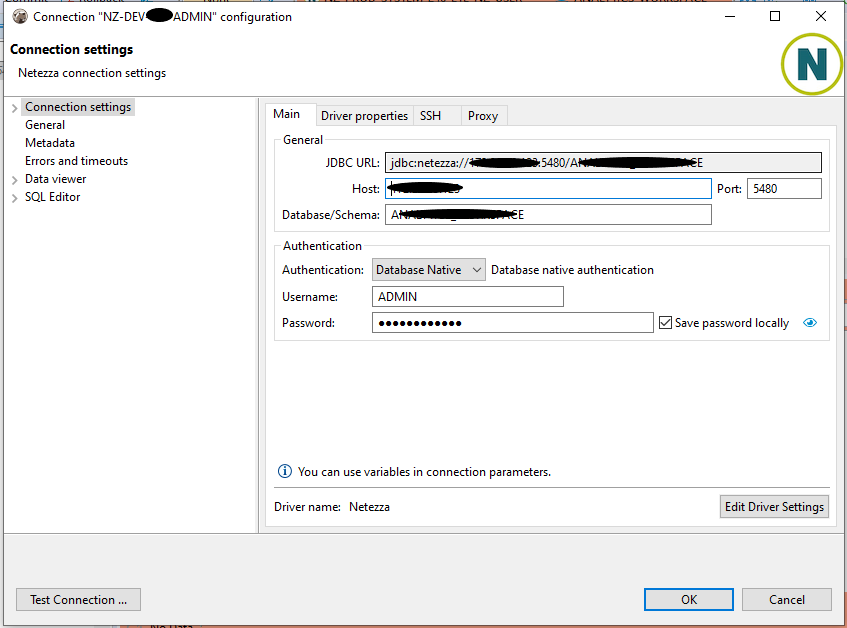The image size is (847, 628).
Task: Open the Authentication dropdown
Action: click(x=477, y=269)
